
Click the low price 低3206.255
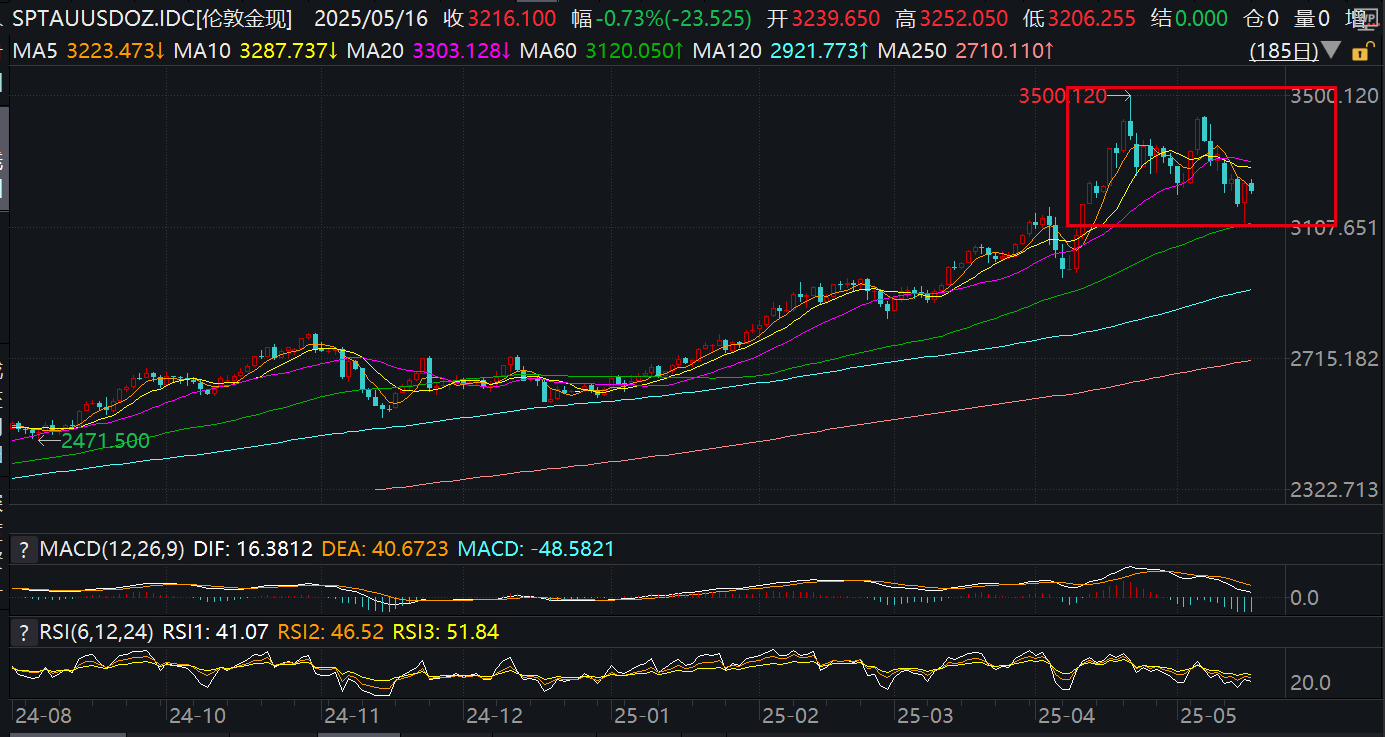(1079, 18)
